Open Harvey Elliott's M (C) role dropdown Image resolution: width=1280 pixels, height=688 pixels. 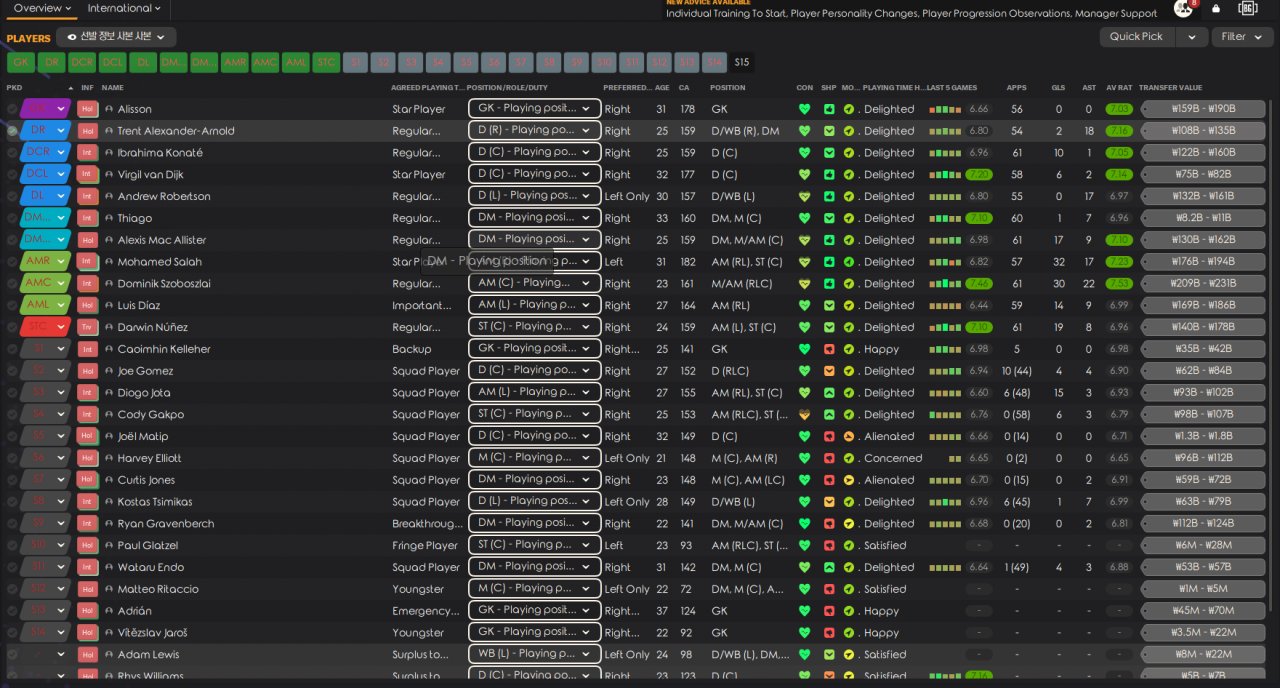pos(534,458)
